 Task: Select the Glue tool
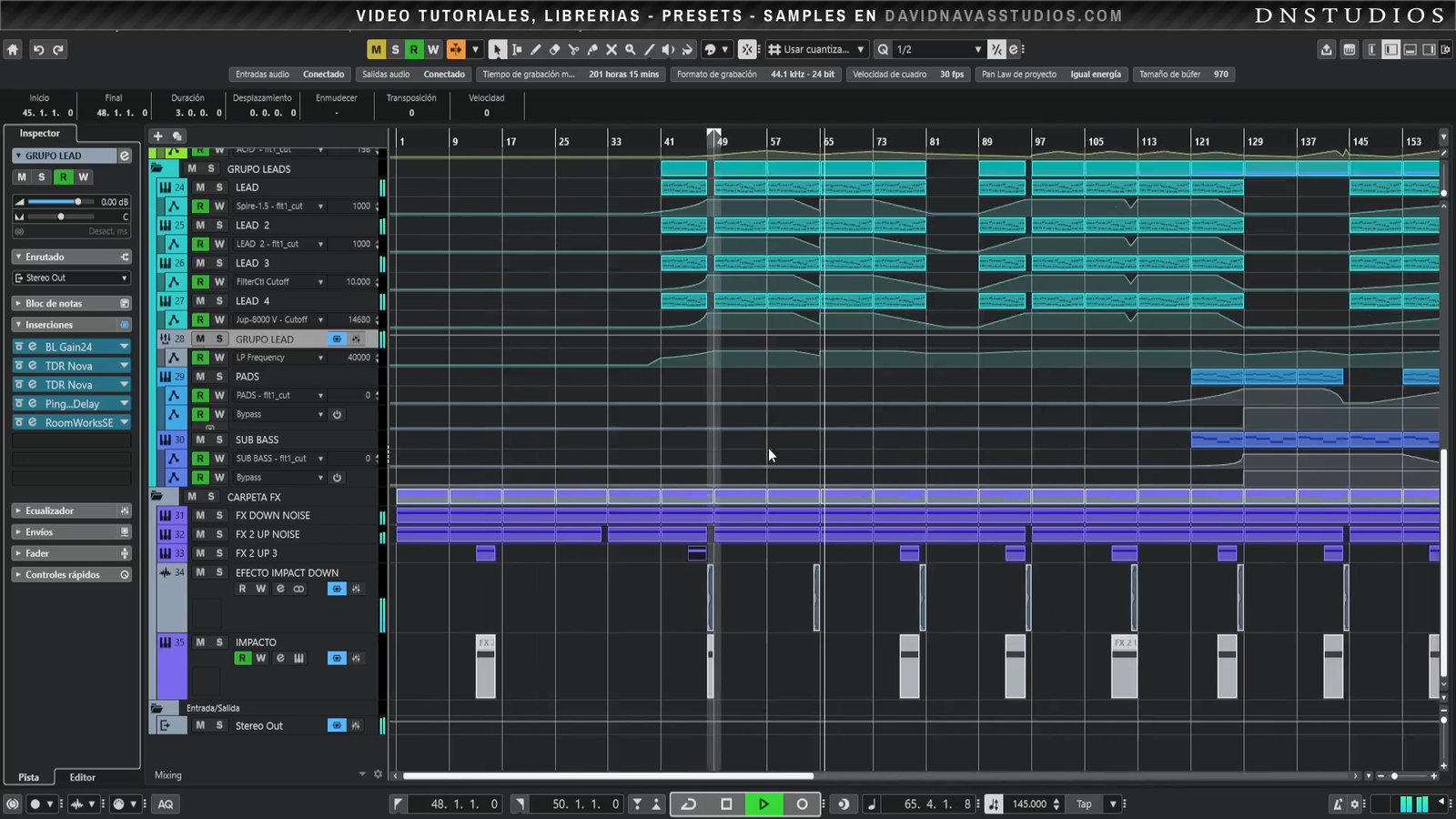pos(592,50)
